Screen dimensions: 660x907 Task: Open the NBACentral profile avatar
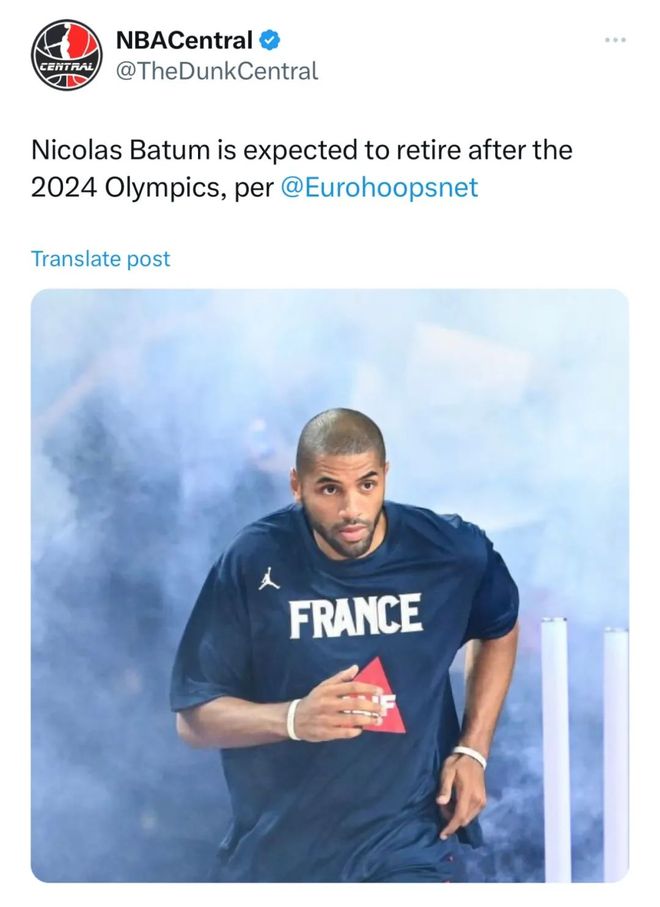tap(67, 55)
